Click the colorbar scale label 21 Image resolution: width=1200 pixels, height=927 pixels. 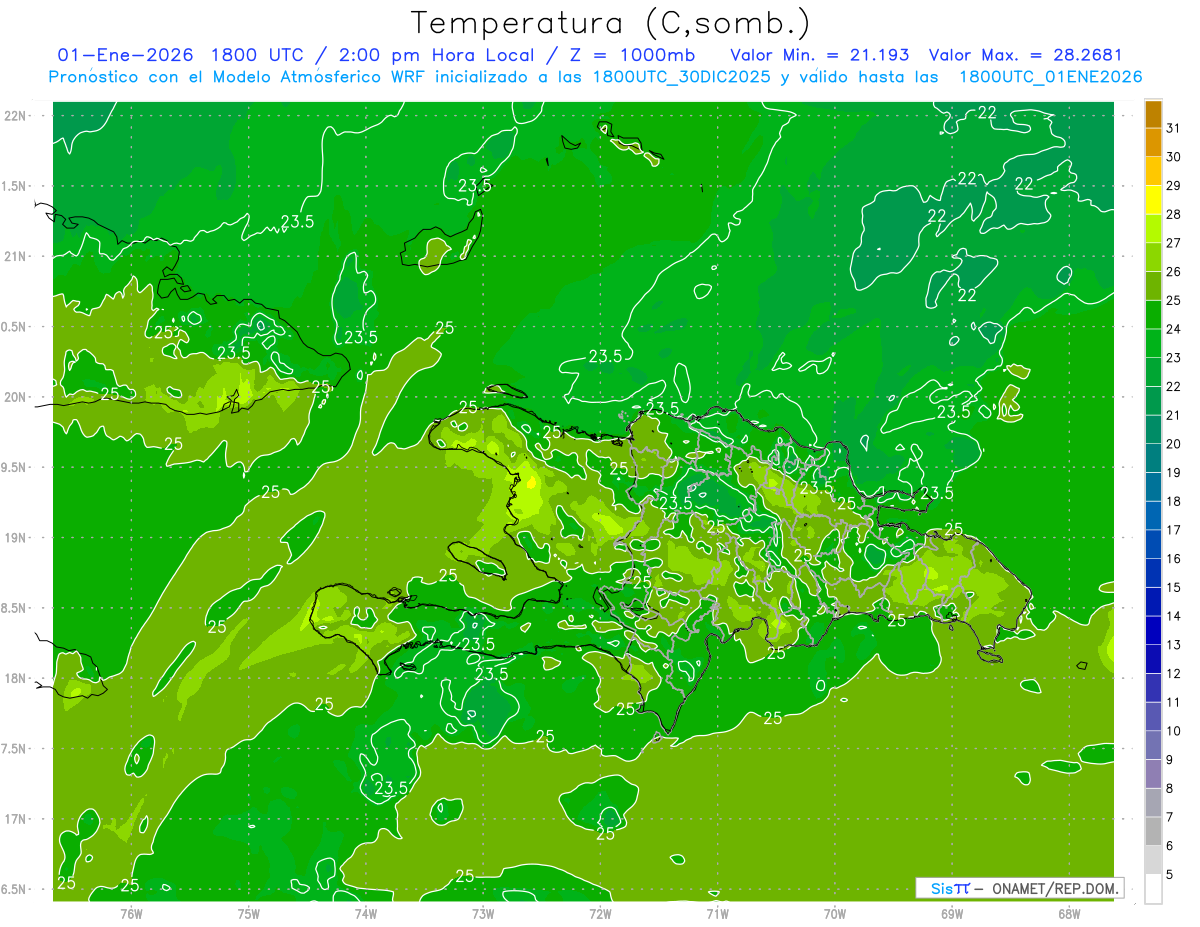(x=1174, y=415)
